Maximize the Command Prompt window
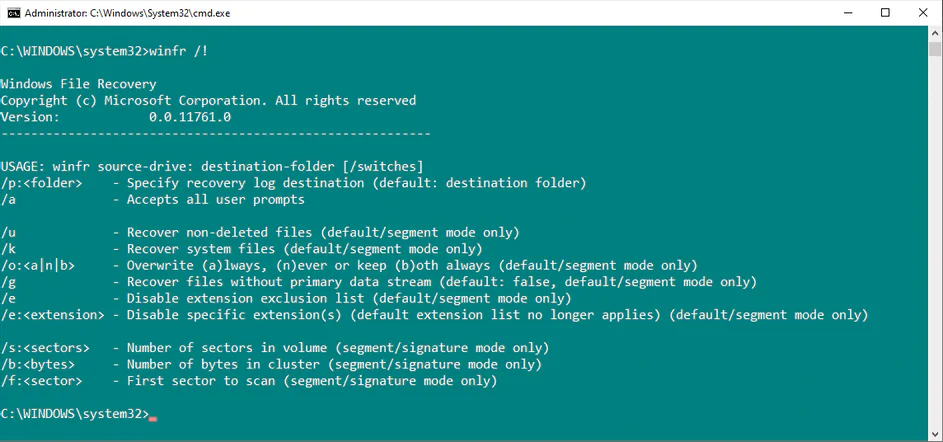This screenshot has height=442, width=943. point(885,12)
